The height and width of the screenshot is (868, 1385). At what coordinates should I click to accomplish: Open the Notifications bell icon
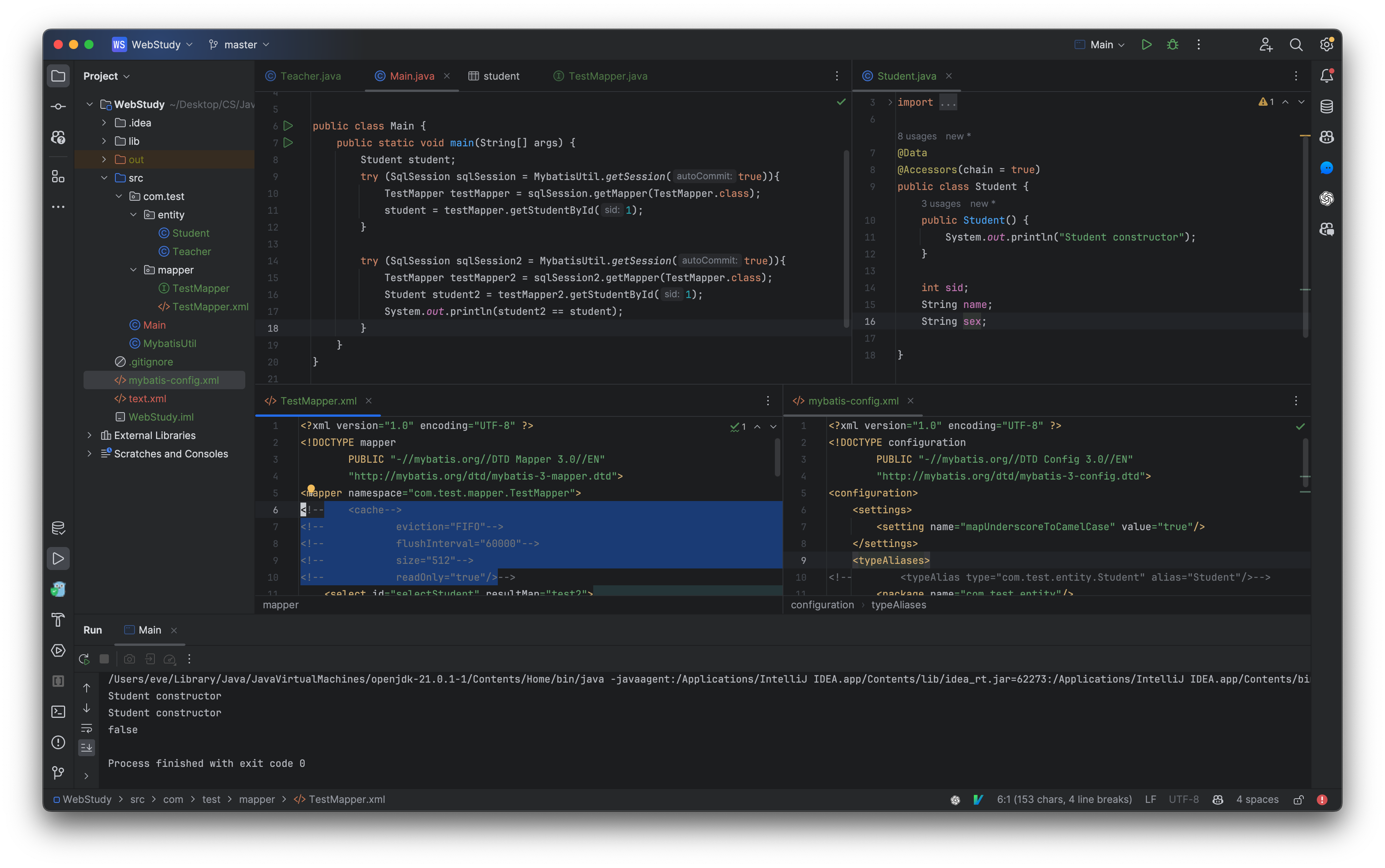pos(1326,76)
